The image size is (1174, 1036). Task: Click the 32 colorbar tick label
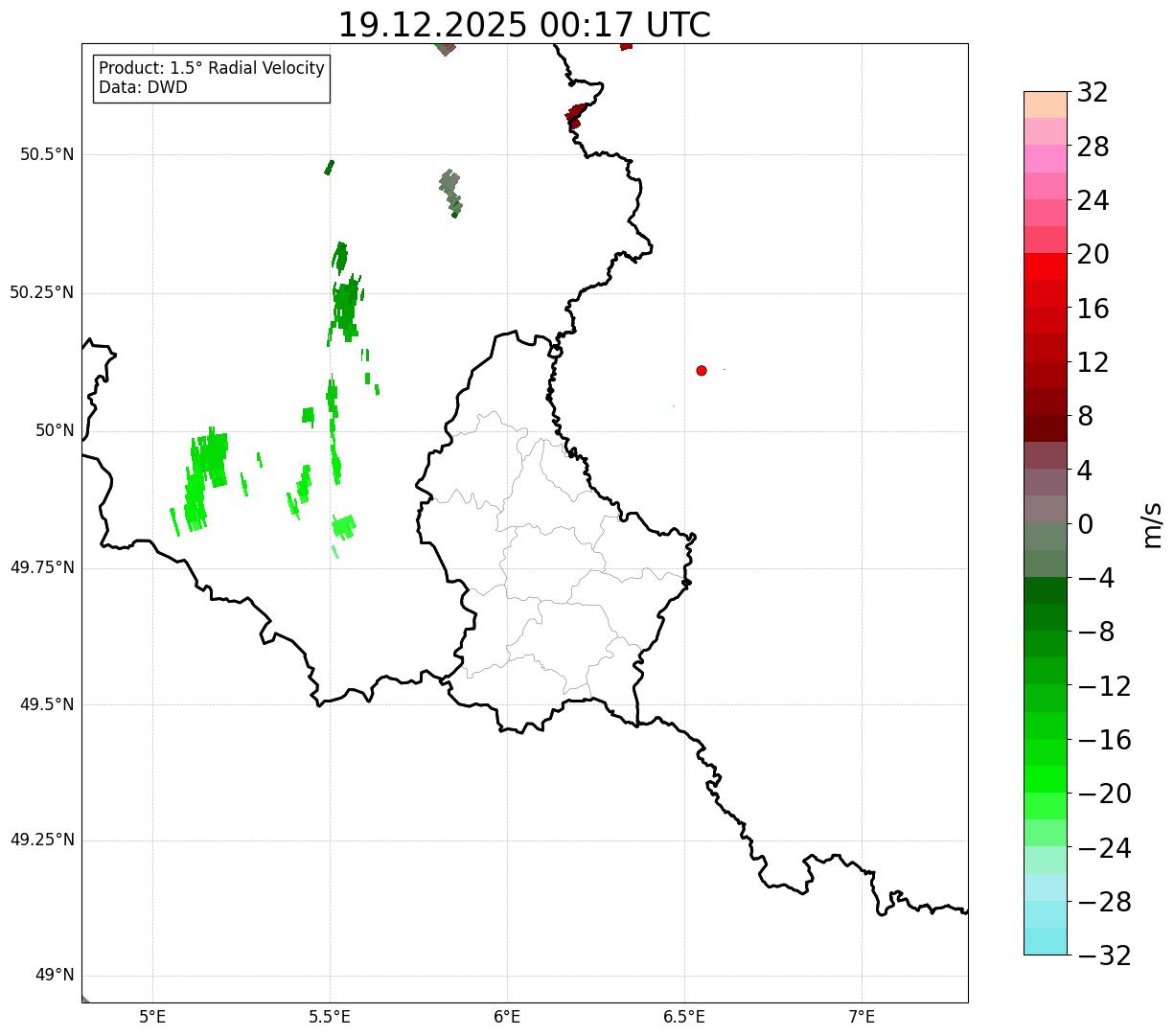pos(1093,93)
